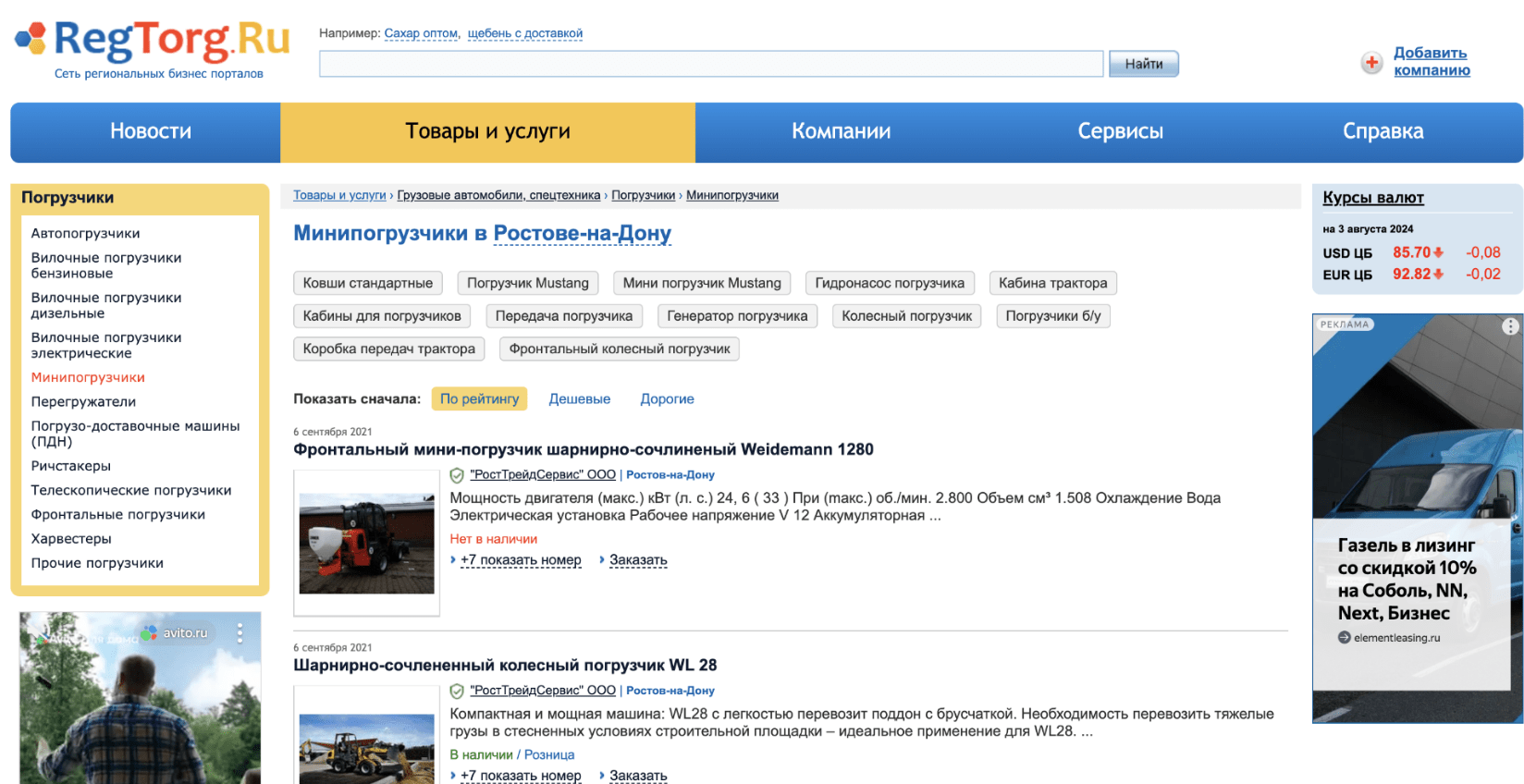Click the Генератор погрузчика tag
1524x784 pixels.
click(737, 316)
